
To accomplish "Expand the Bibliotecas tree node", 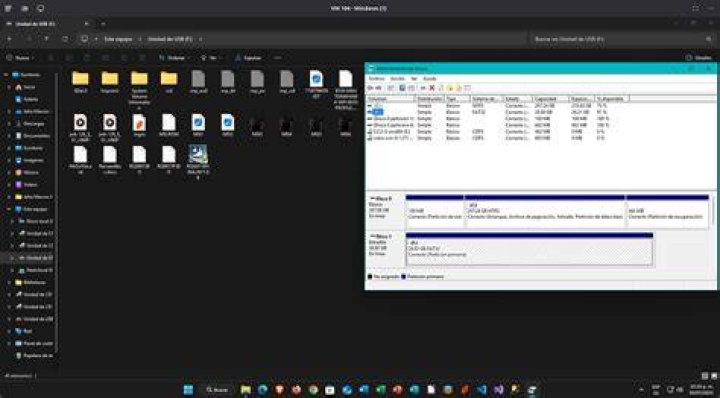I will (8, 282).
